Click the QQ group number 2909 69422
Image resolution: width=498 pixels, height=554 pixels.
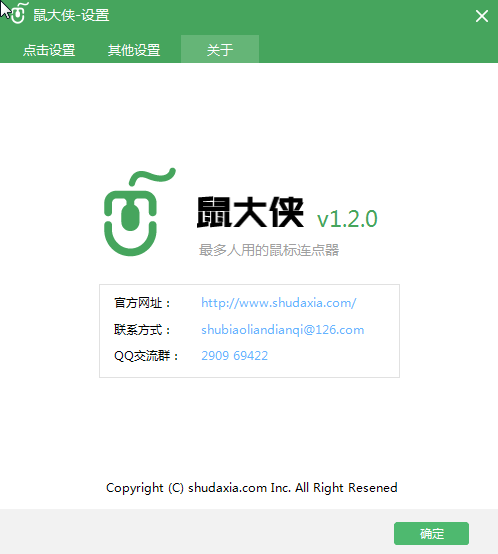[x=235, y=355]
